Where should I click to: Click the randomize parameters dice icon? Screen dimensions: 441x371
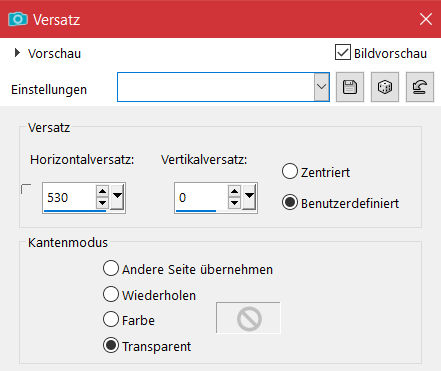[x=385, y=87]
